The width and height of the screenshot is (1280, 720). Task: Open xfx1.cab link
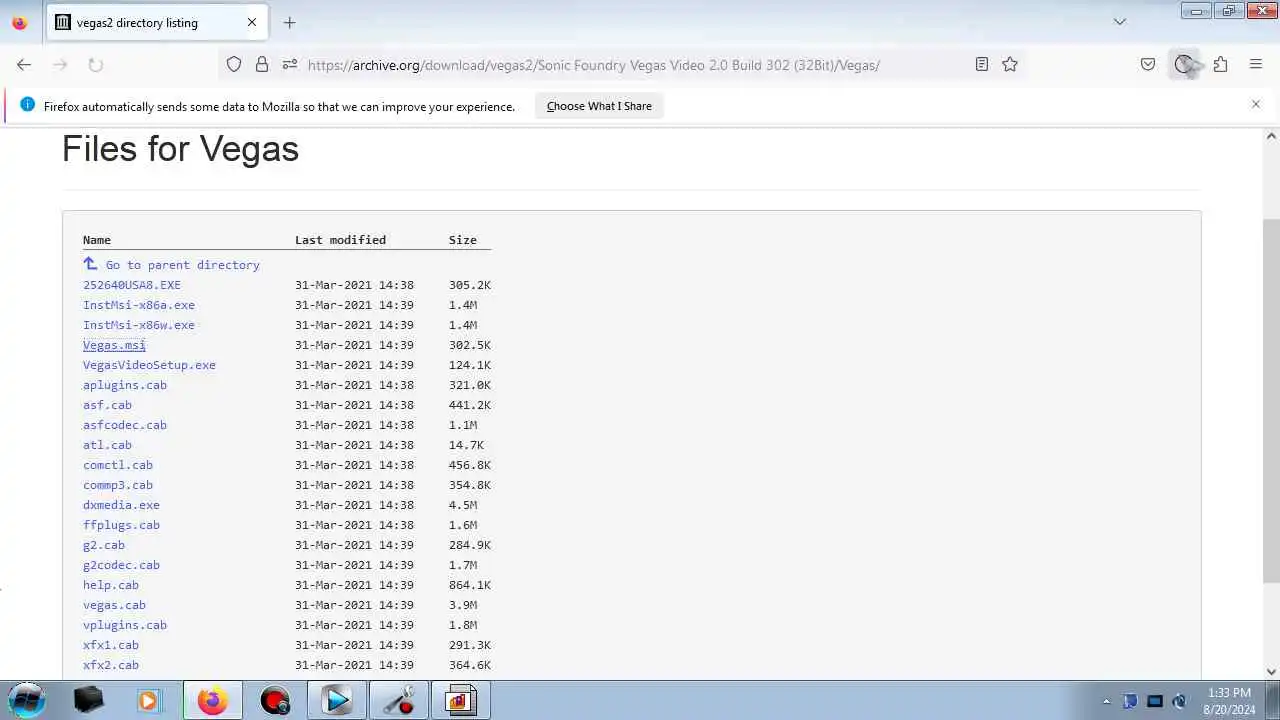click(x=111, y=645)
